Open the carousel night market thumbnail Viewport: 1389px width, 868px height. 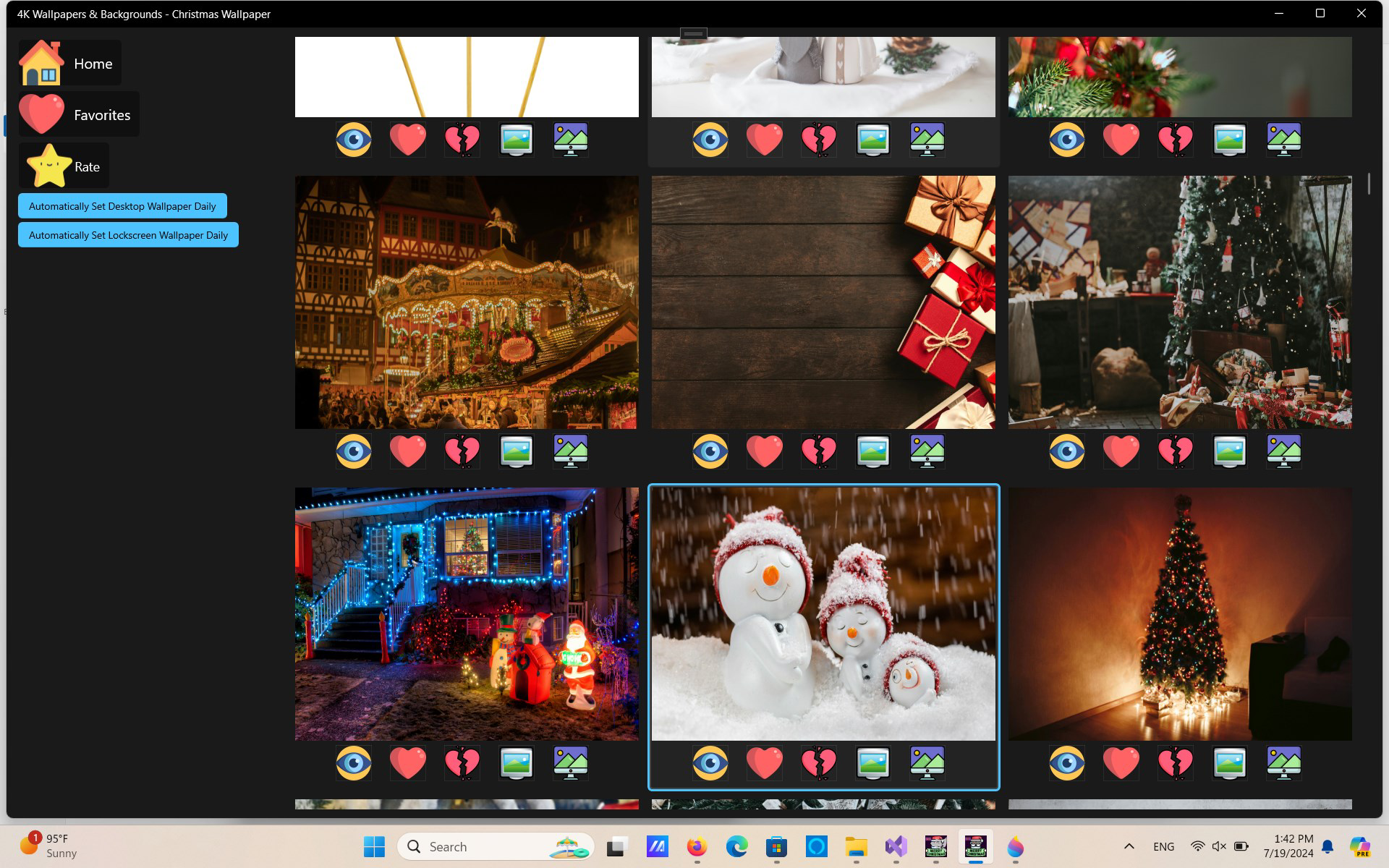467,302
